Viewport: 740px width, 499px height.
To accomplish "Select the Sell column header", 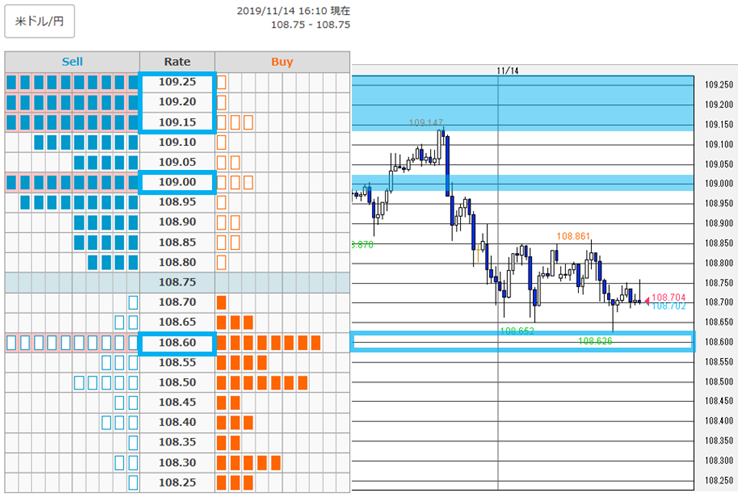I will point(72,62).
